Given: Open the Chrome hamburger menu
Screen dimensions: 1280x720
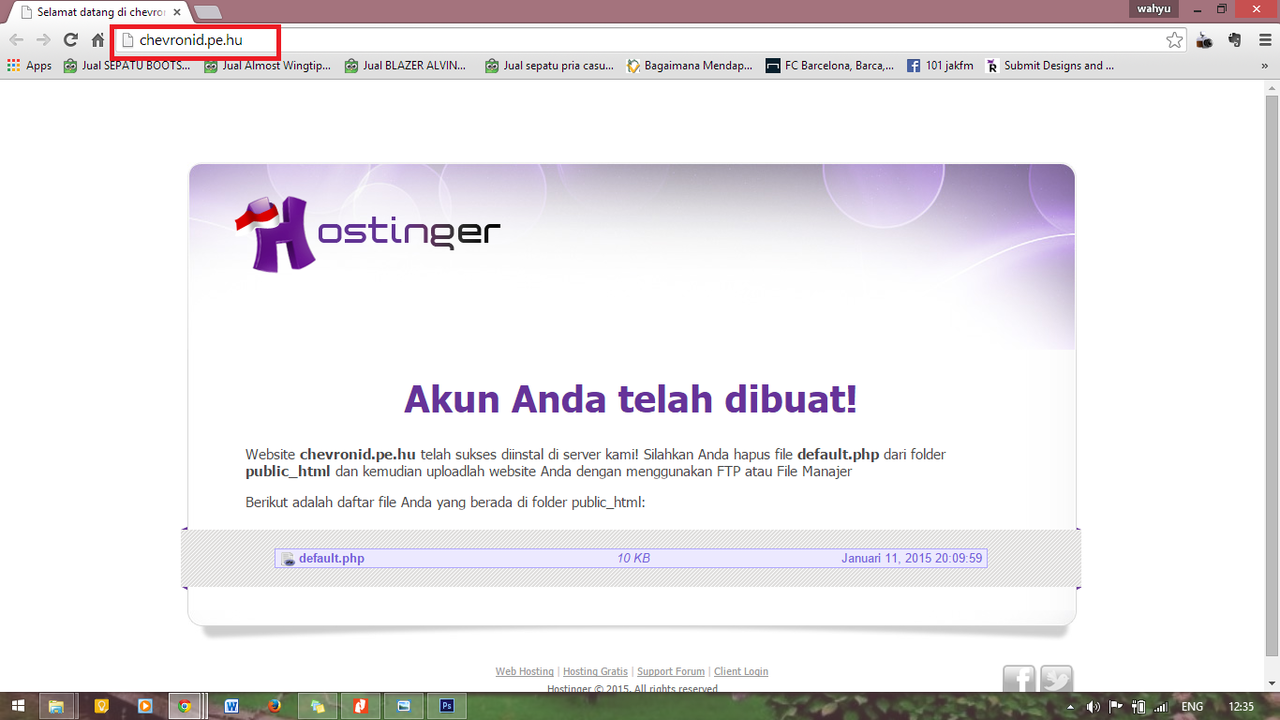Looking at the screenshot, I should point(1263,40).
